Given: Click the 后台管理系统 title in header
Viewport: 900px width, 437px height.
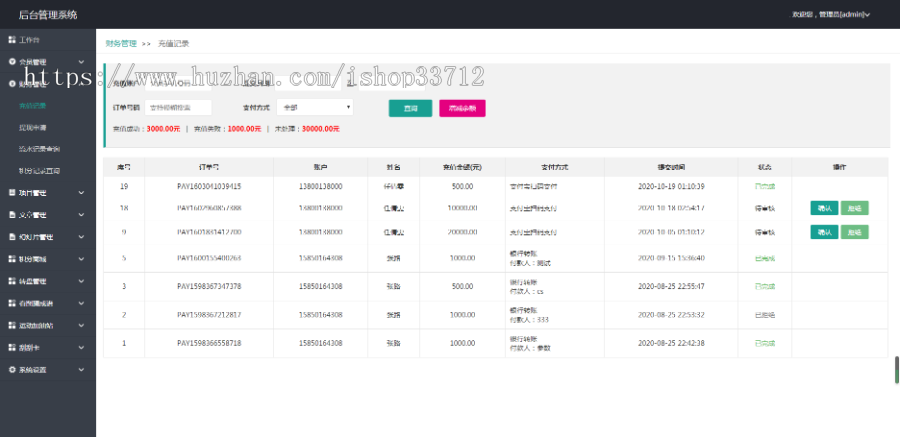Looking at the screenshot, I should tap(48, 14).
